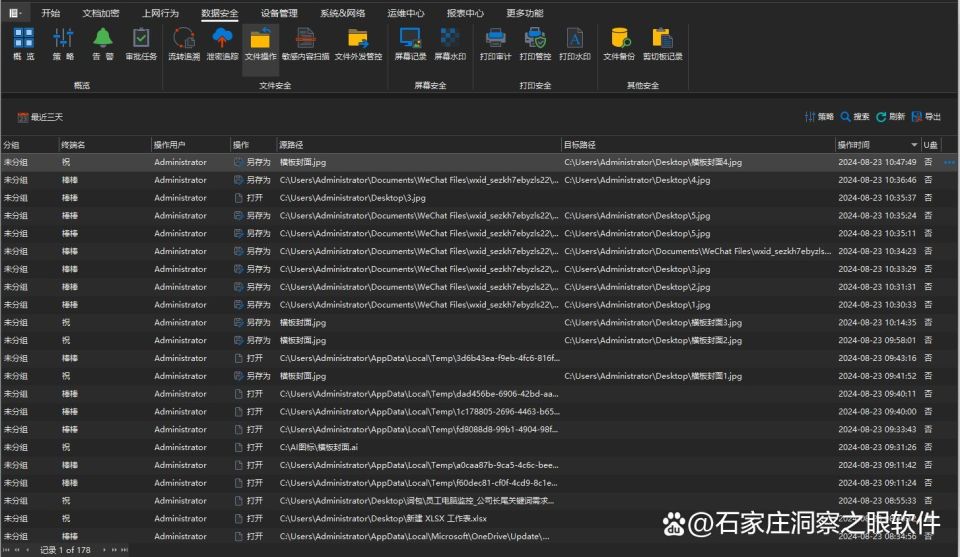The width and height of the screenshot is (960, 557).
Task: Click the 导出 export button
Action: pyautogui.click(x=926, y=116)
